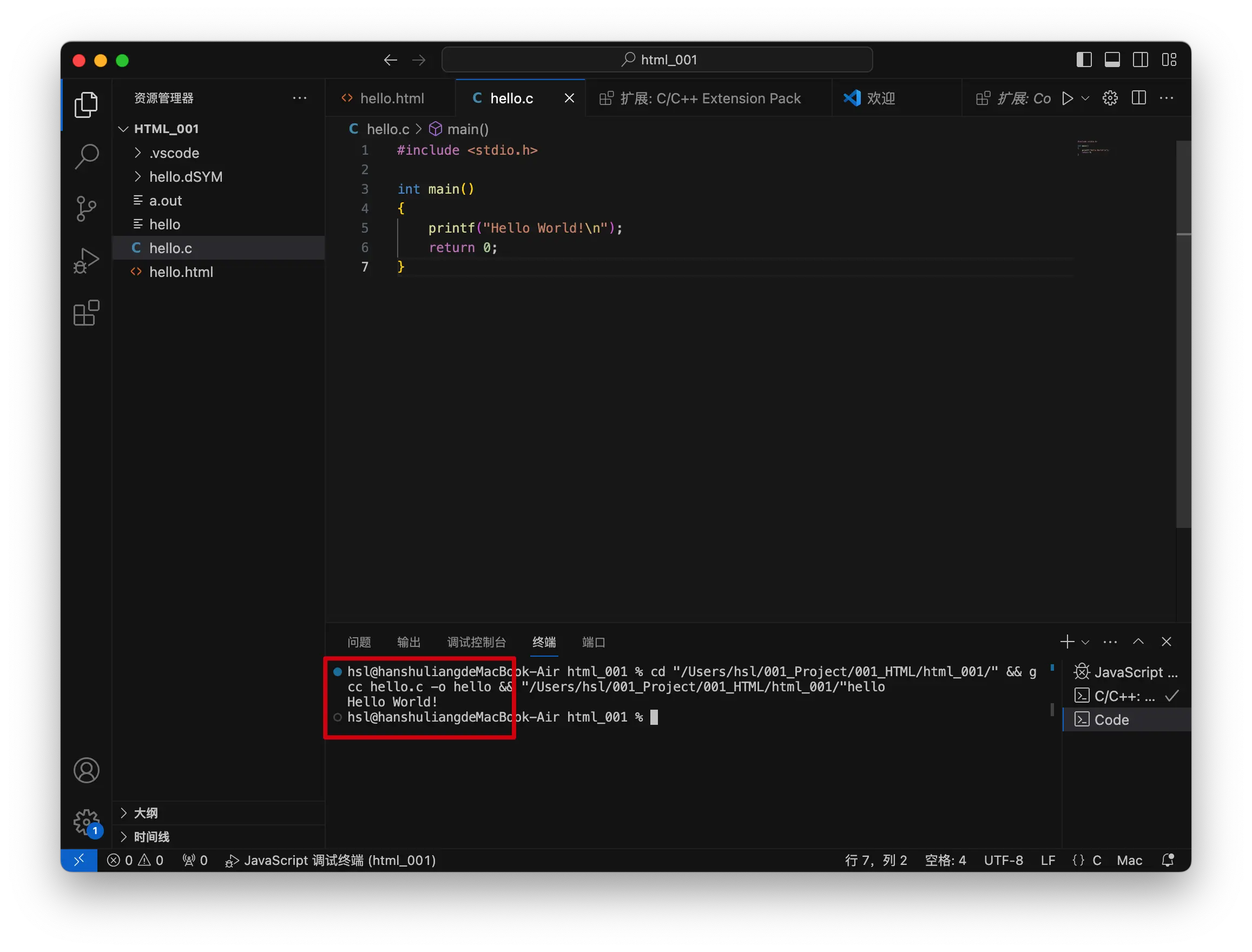Open the run options dropdown arrow
Screen dimensions: 1252x952
point(1085,98)
